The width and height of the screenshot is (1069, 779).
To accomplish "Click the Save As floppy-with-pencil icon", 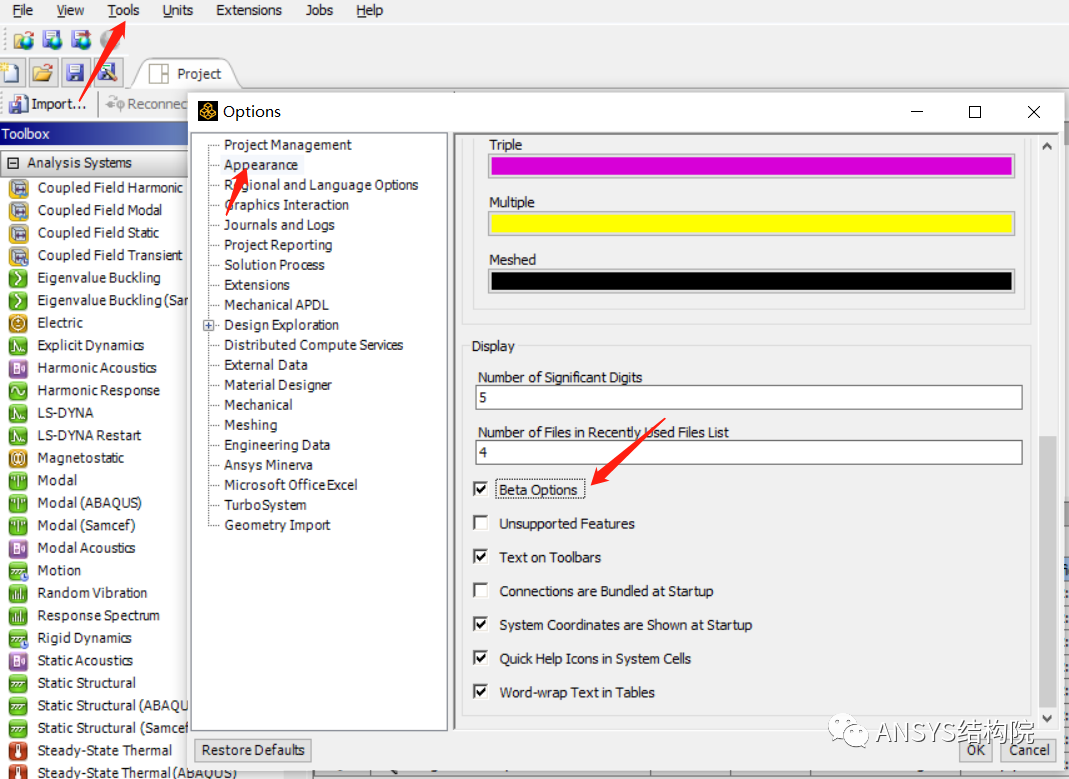I will point(107,72).
